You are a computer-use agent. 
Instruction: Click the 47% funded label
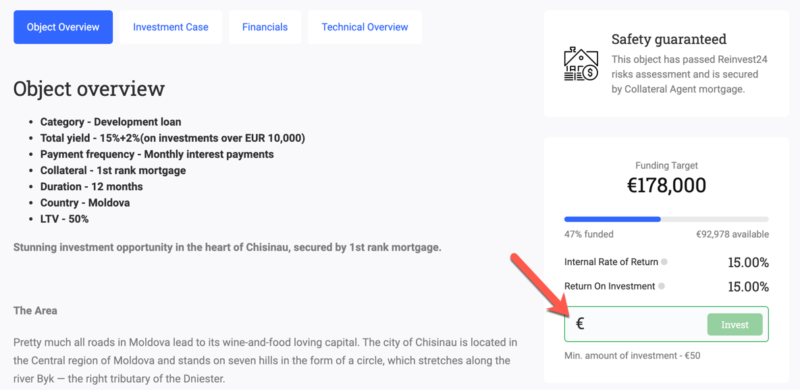(589, 235)
